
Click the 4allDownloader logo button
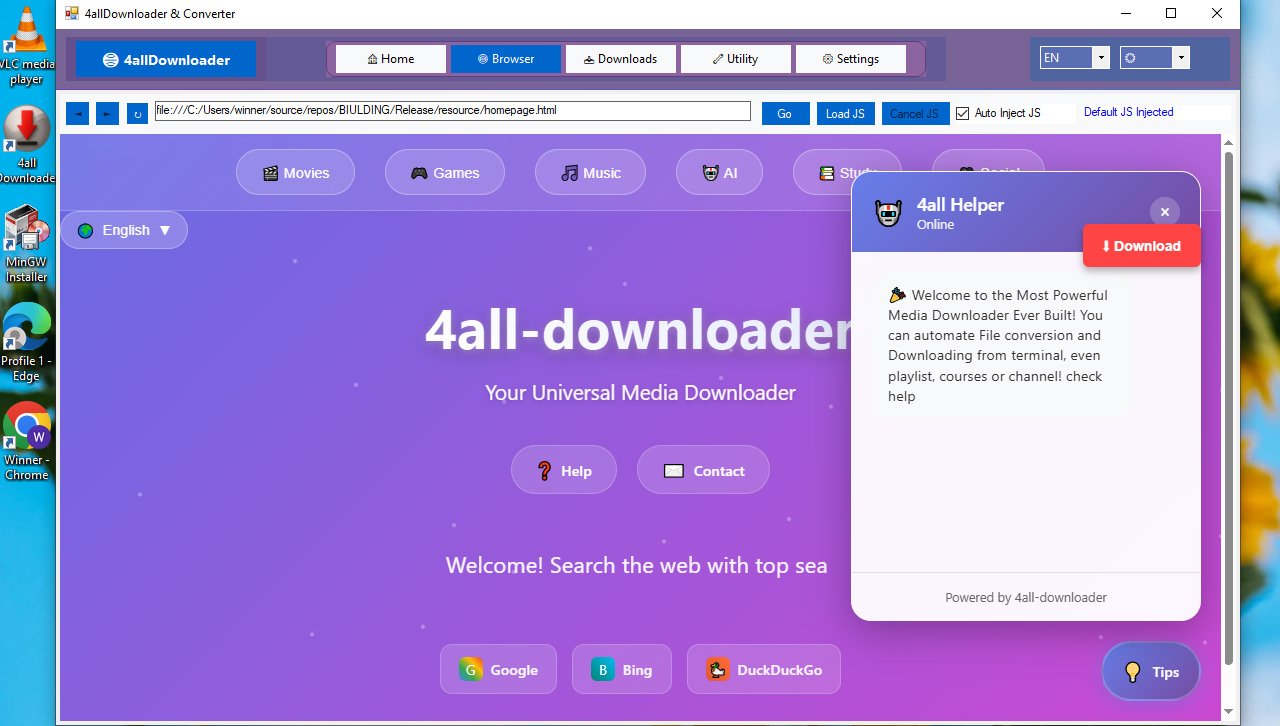tap(166, 60)
